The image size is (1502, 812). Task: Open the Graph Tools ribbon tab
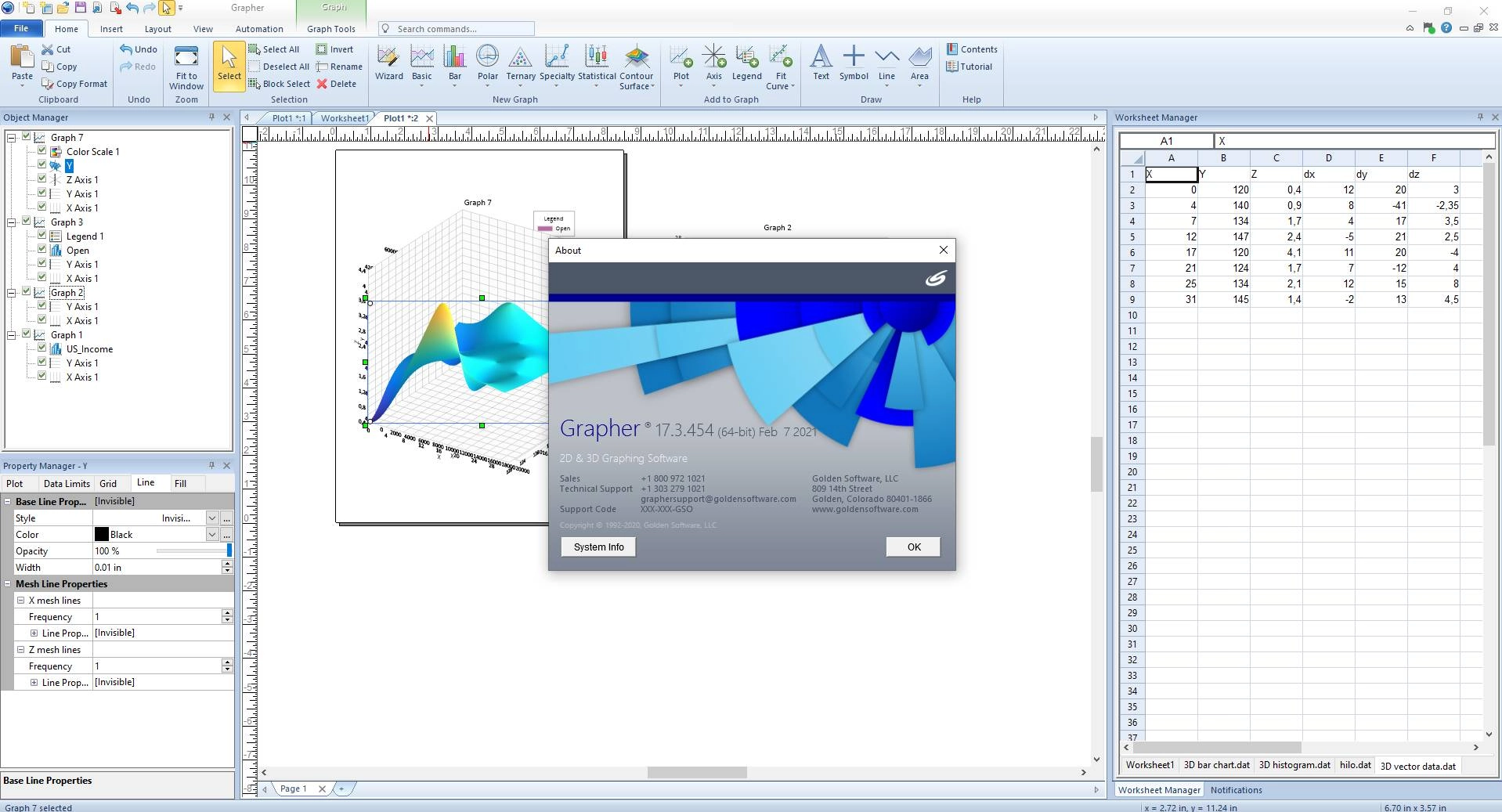(x=330, y=29)
